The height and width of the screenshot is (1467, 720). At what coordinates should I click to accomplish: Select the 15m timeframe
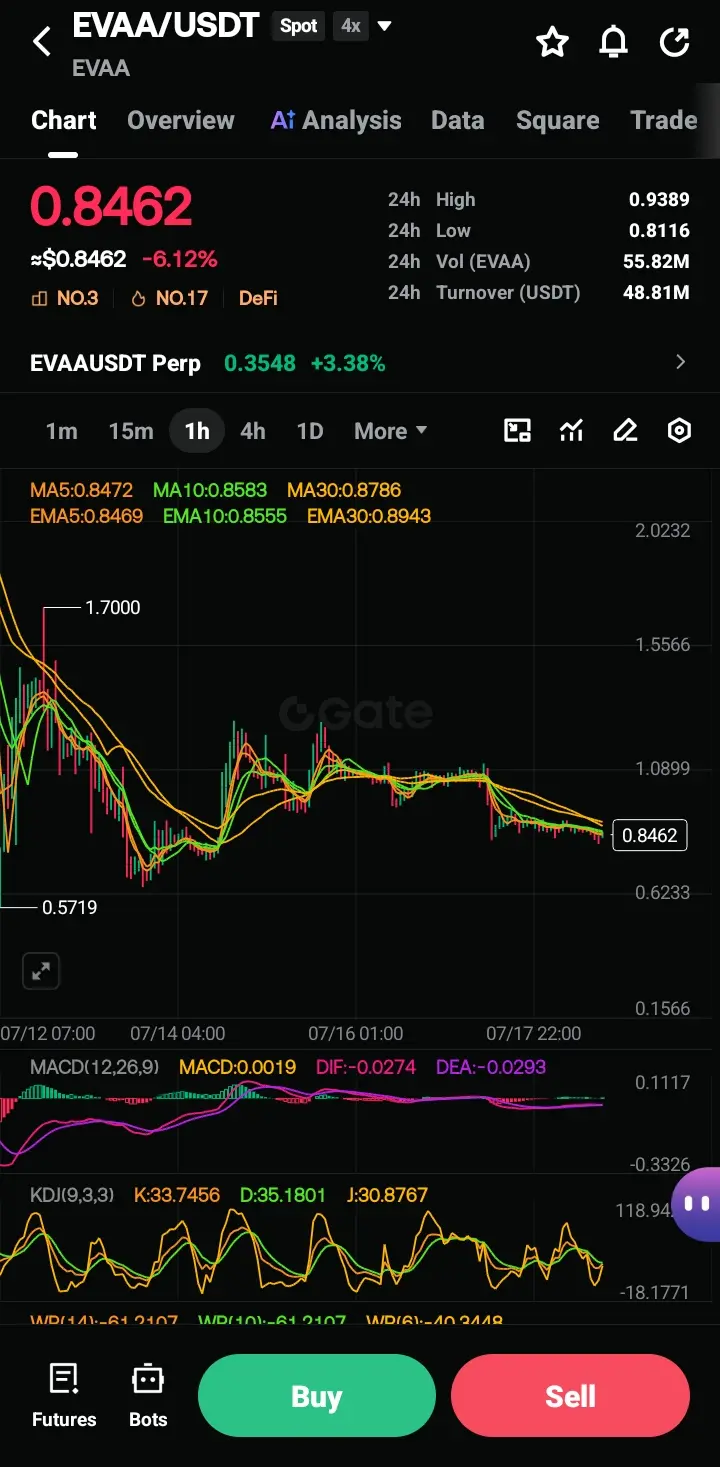click(131, 431)
